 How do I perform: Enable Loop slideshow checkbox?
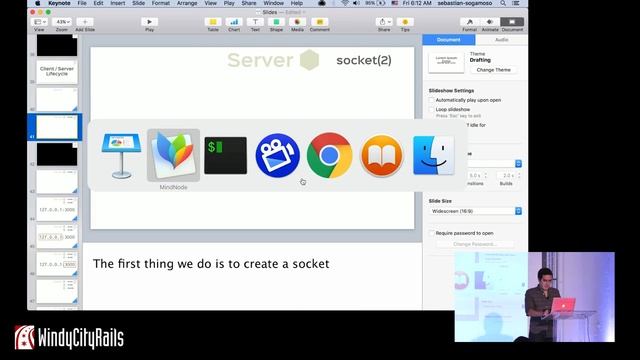431,109
